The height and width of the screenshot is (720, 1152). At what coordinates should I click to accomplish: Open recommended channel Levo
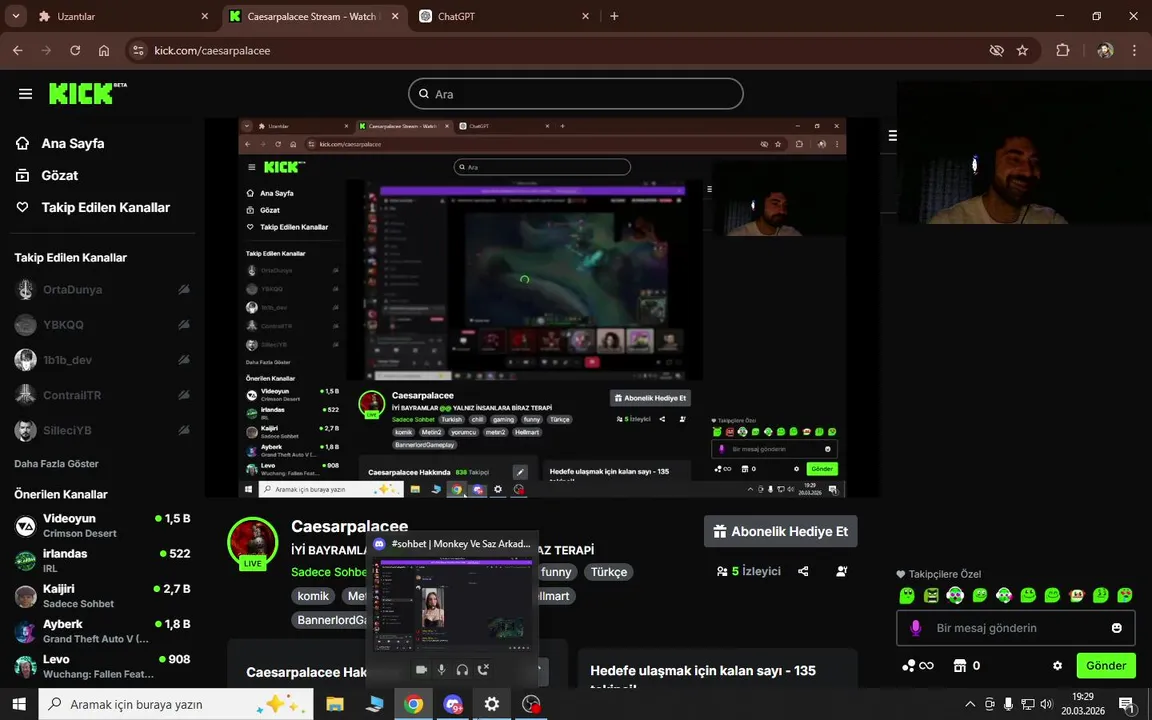tap(102, 666)
